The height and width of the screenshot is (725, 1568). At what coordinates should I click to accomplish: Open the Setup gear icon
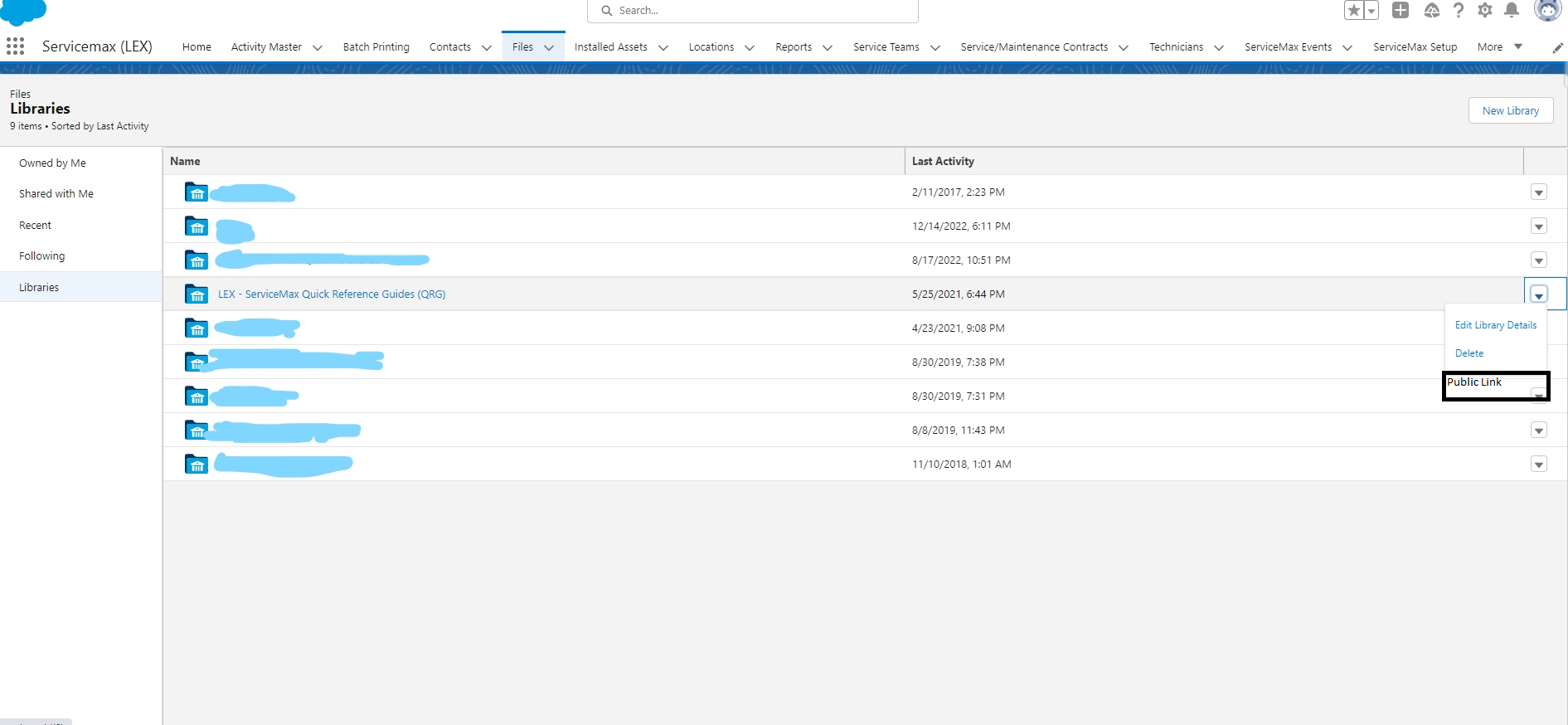coord(1485,10)
